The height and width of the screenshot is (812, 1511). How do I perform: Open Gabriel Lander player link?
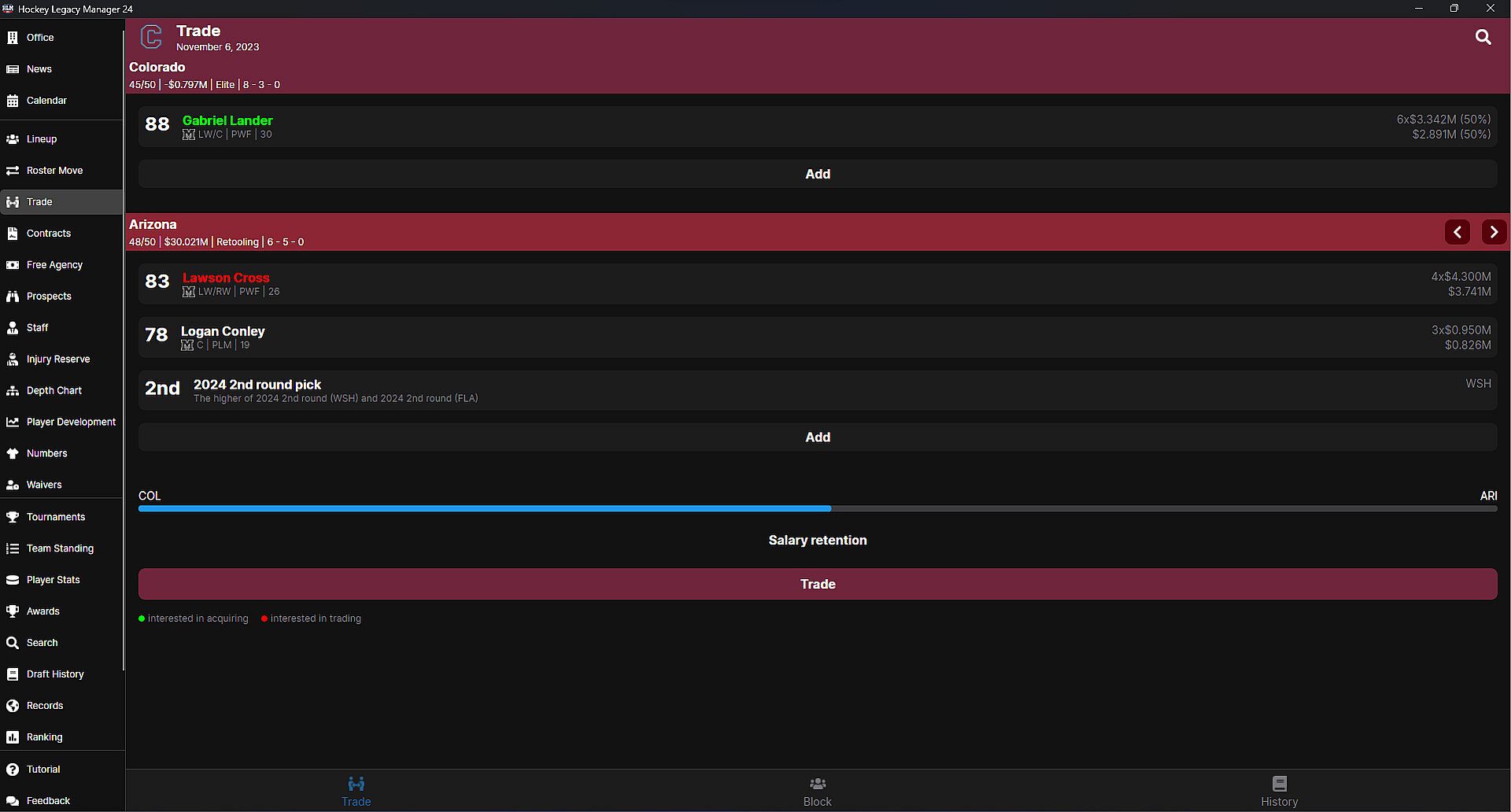pos(227,120)
